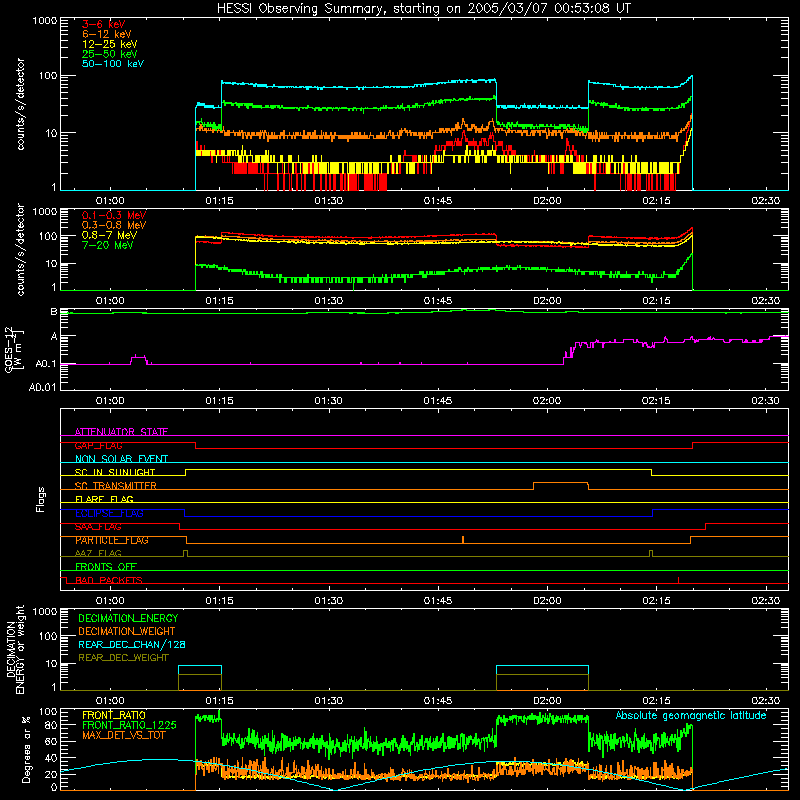Click the REAR_DEC_CHAN/128 legend label

click(x=132, y=644)
